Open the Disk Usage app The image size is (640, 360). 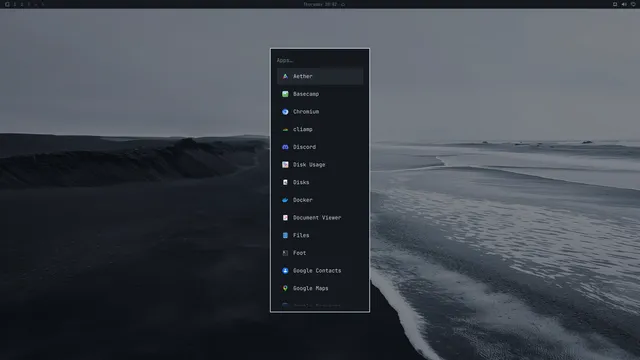(x=320, y=164)
